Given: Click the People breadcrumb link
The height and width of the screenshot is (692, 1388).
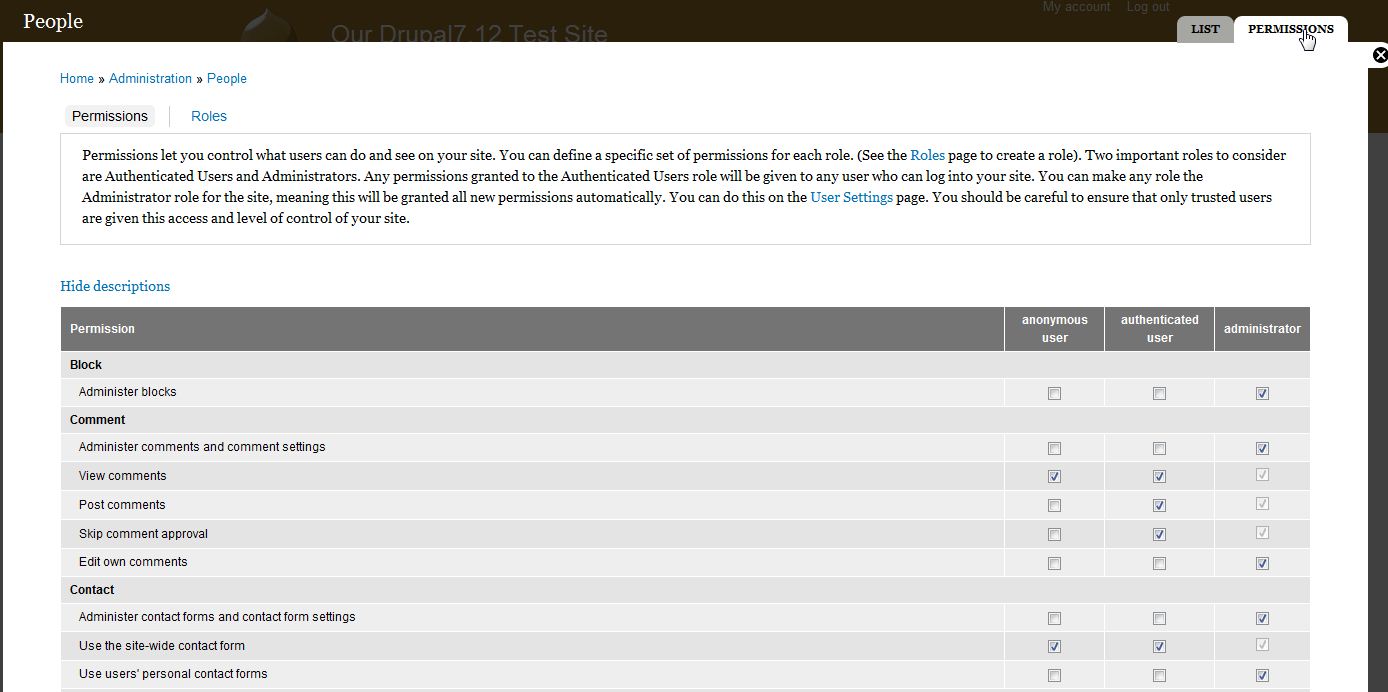Looking at the screenshot, I should (227, 78).
